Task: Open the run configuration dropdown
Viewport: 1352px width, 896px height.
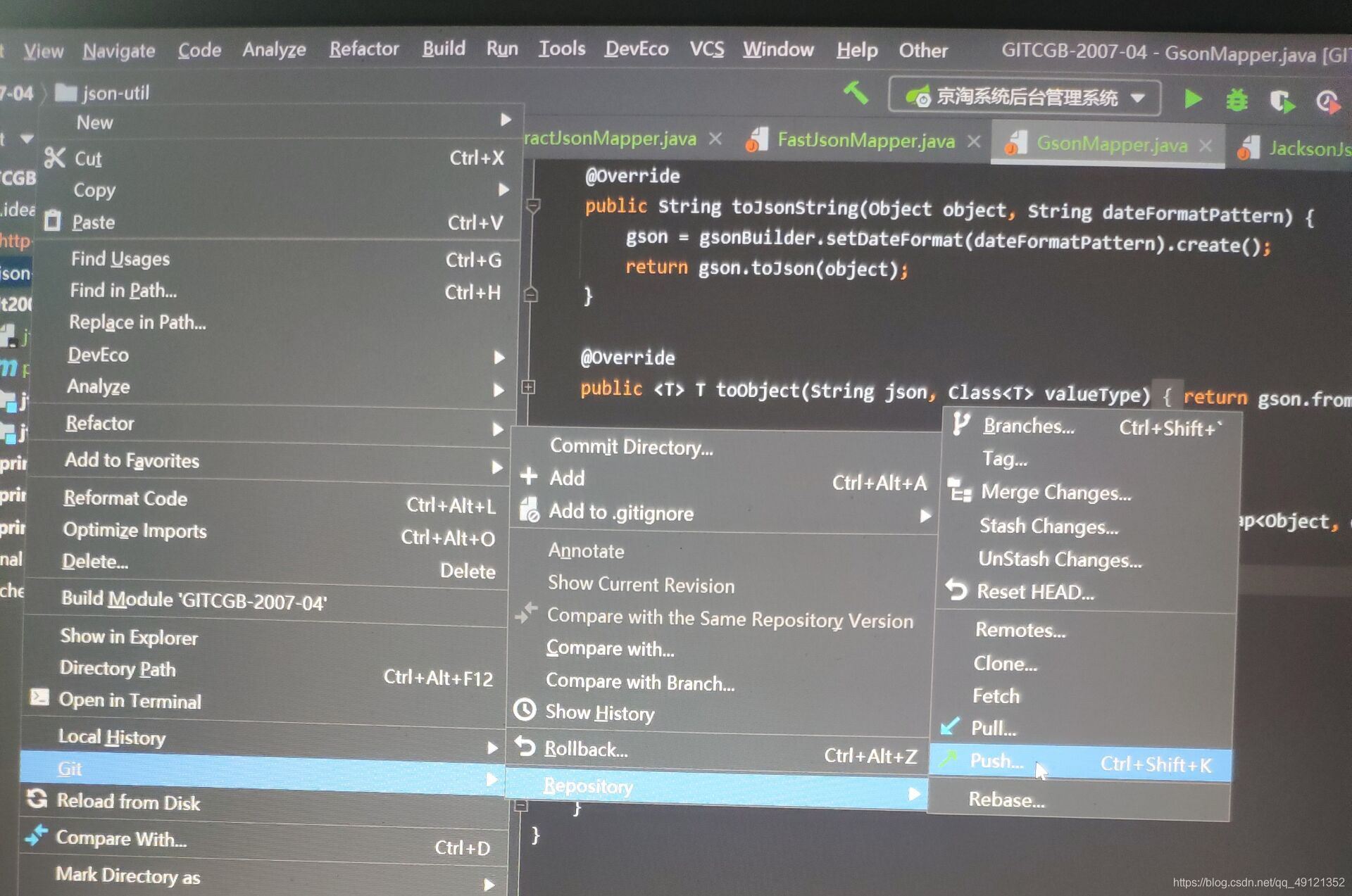Action: [1138, 98]
